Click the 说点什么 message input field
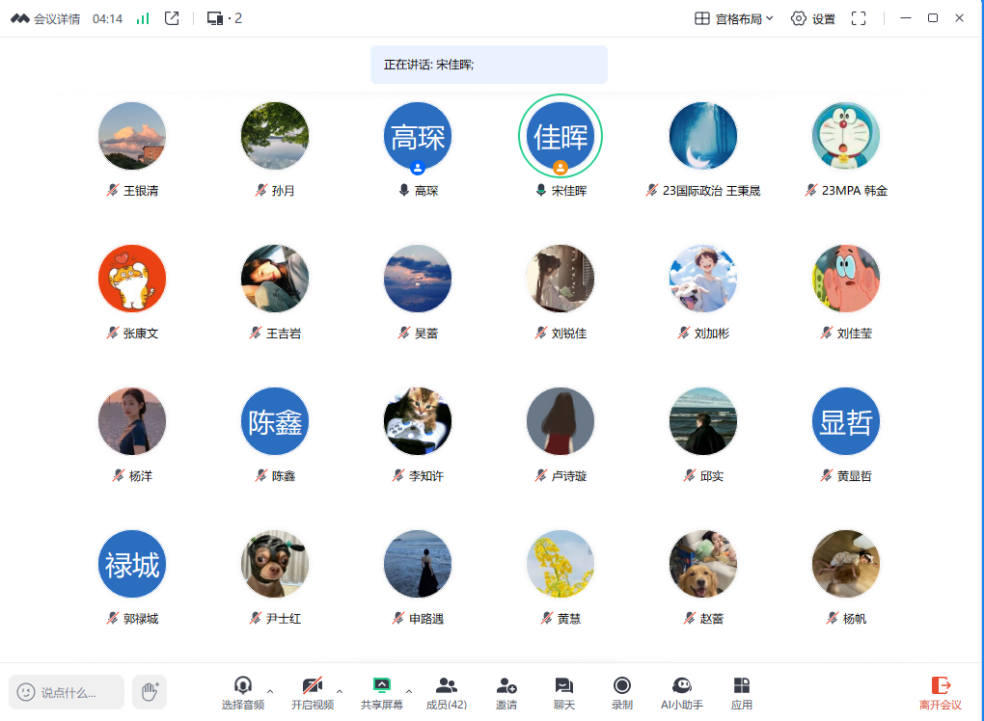 (x=67, y=692)
